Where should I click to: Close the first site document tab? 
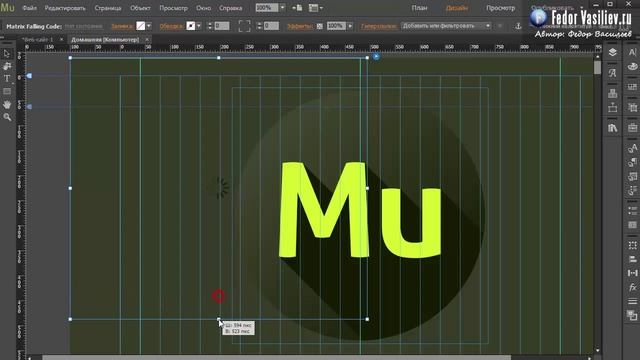[61, 40]
